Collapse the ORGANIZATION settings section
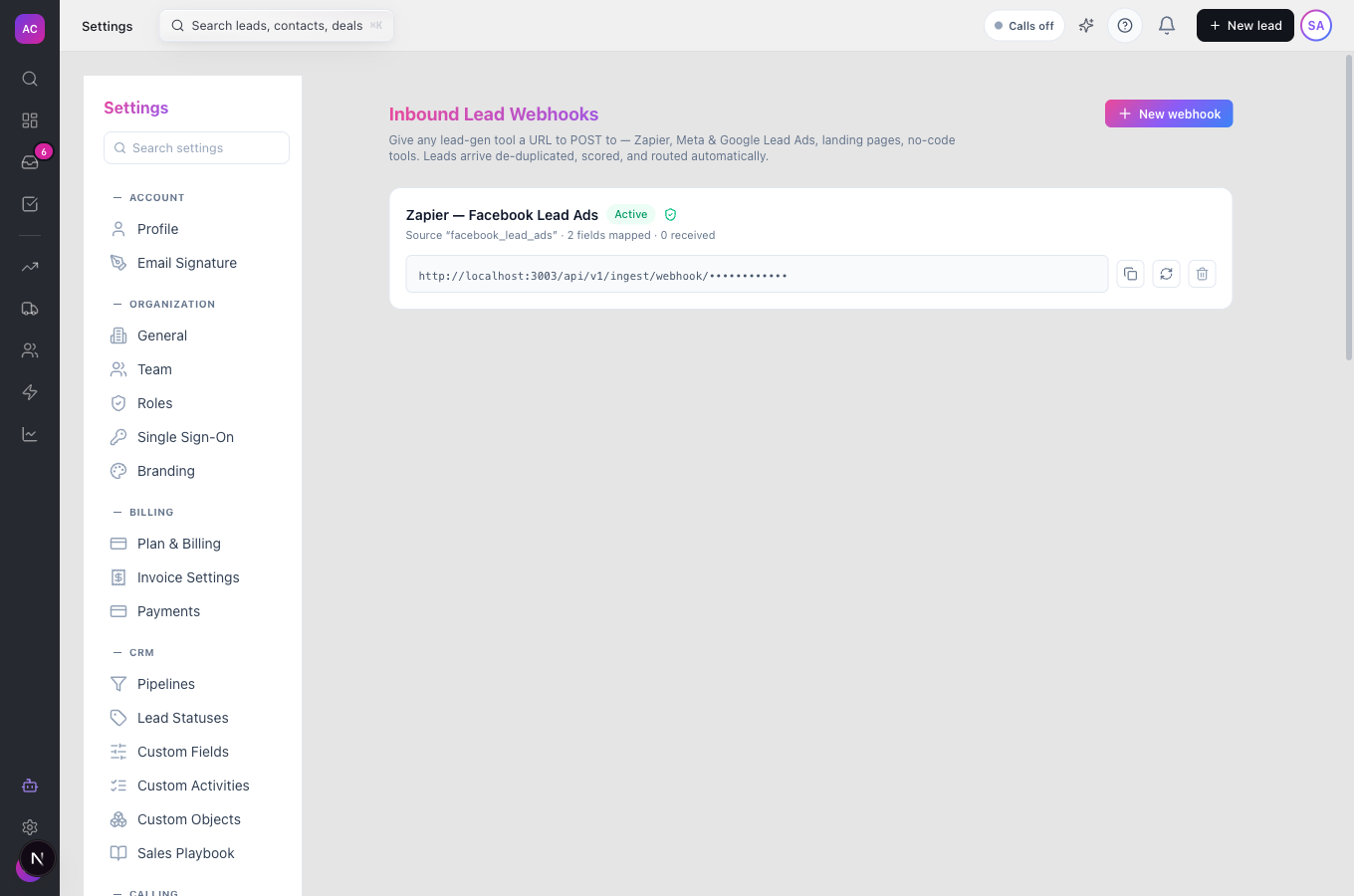 point(164,304)
